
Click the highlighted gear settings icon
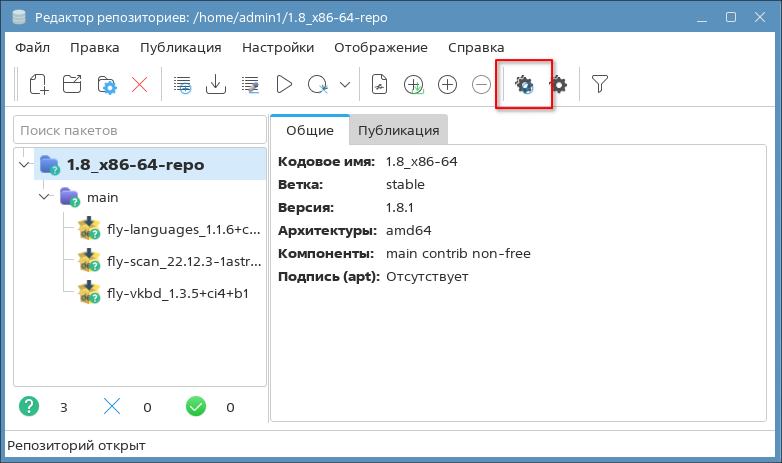click(524, 85)
